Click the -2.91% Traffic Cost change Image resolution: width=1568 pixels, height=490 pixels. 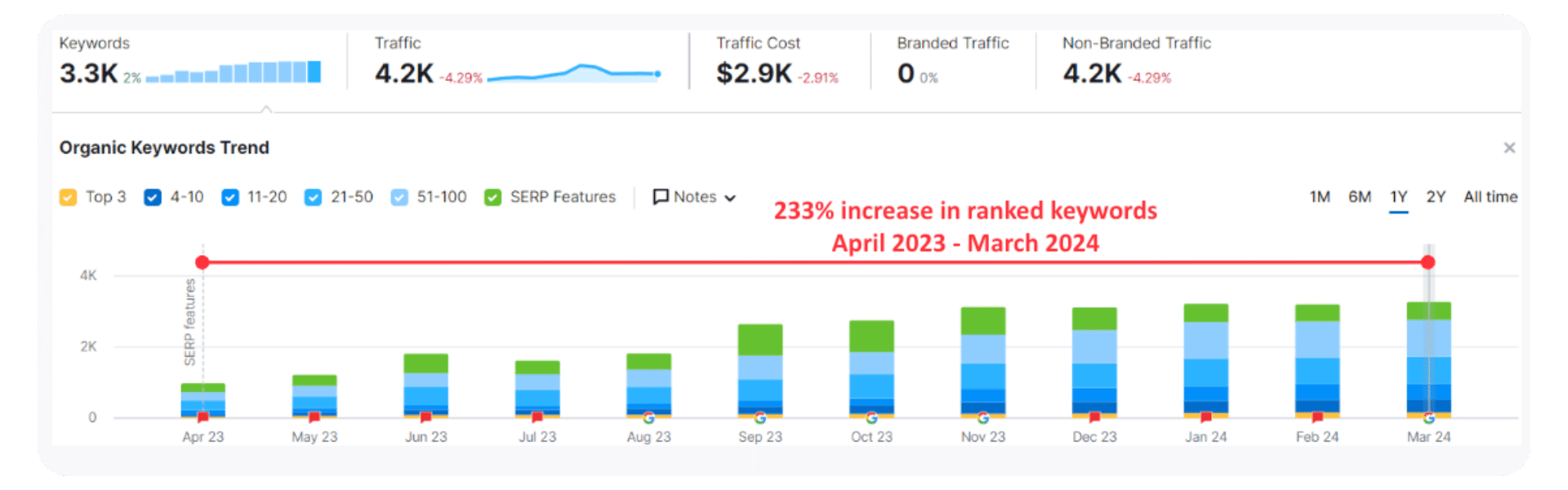[x=817, y=78]
